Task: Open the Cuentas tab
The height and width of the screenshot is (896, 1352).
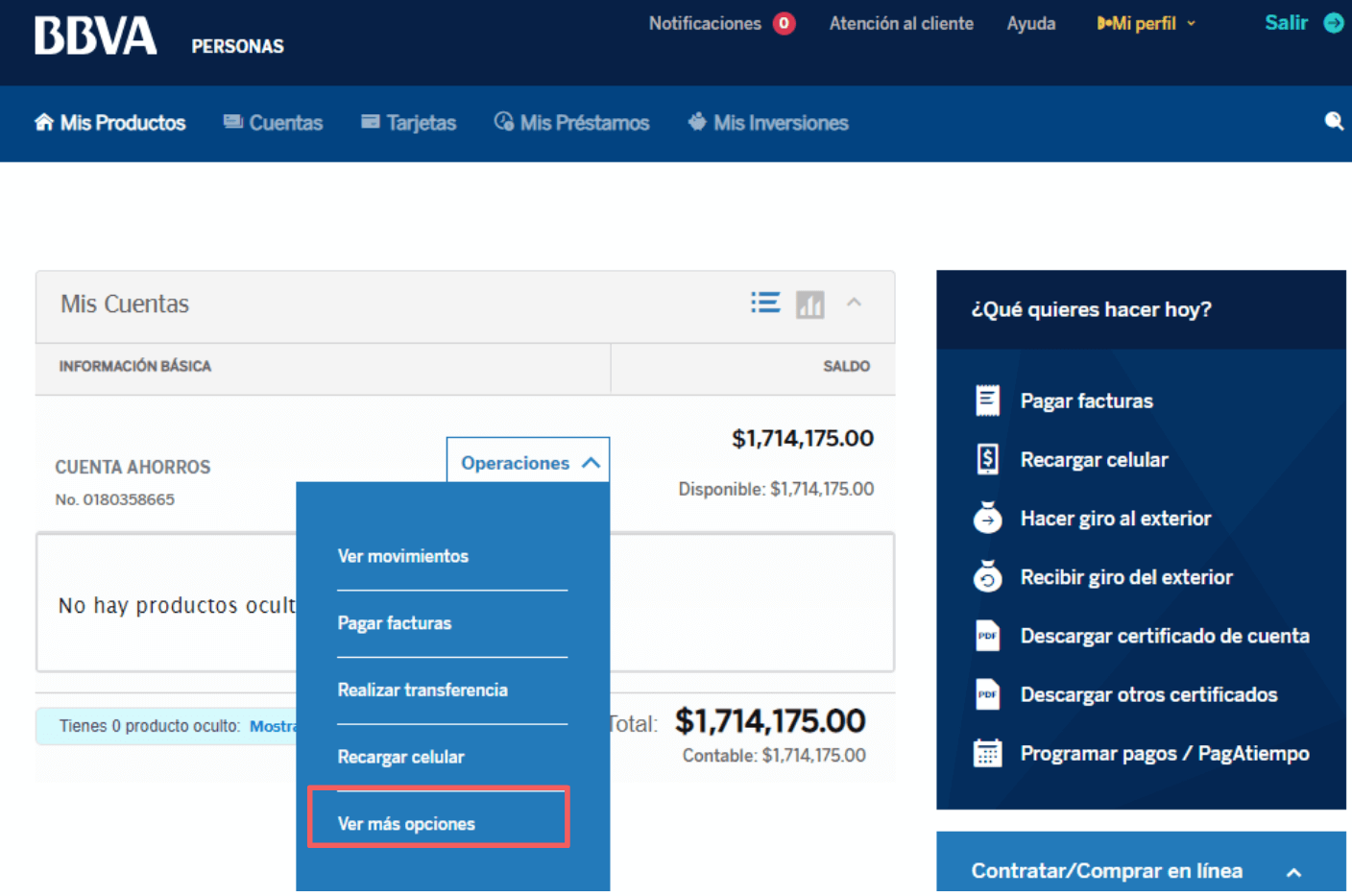Action: (x=274, y=123)
